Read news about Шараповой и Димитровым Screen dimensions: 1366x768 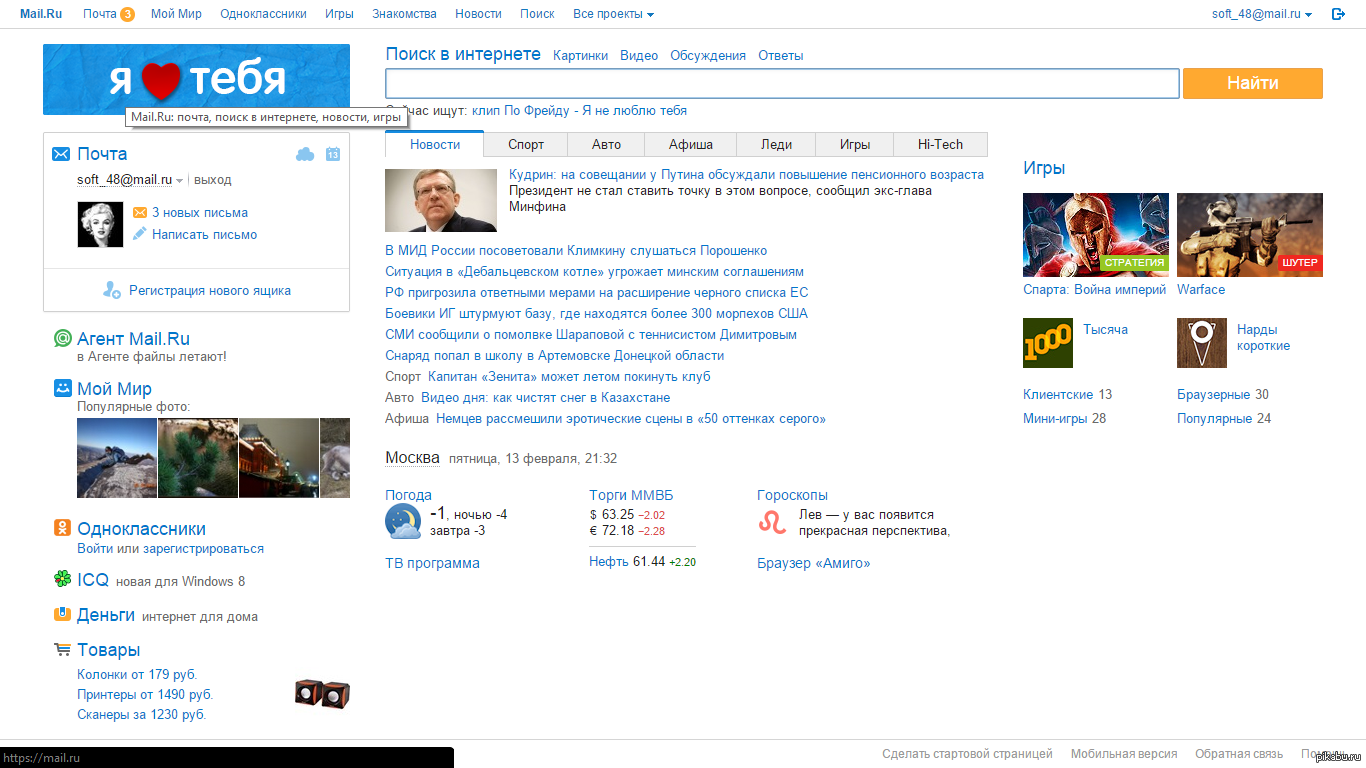tap(591, 334)
